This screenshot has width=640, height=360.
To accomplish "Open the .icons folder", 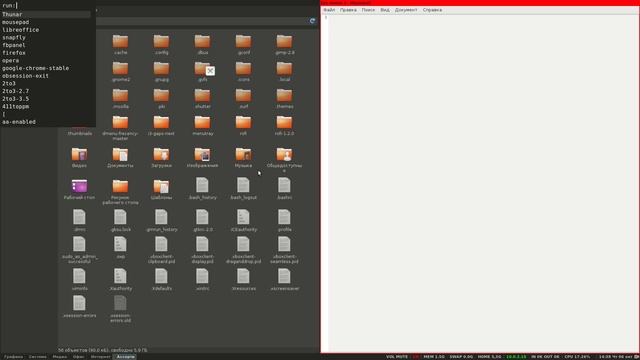I will tap(243, 71).
